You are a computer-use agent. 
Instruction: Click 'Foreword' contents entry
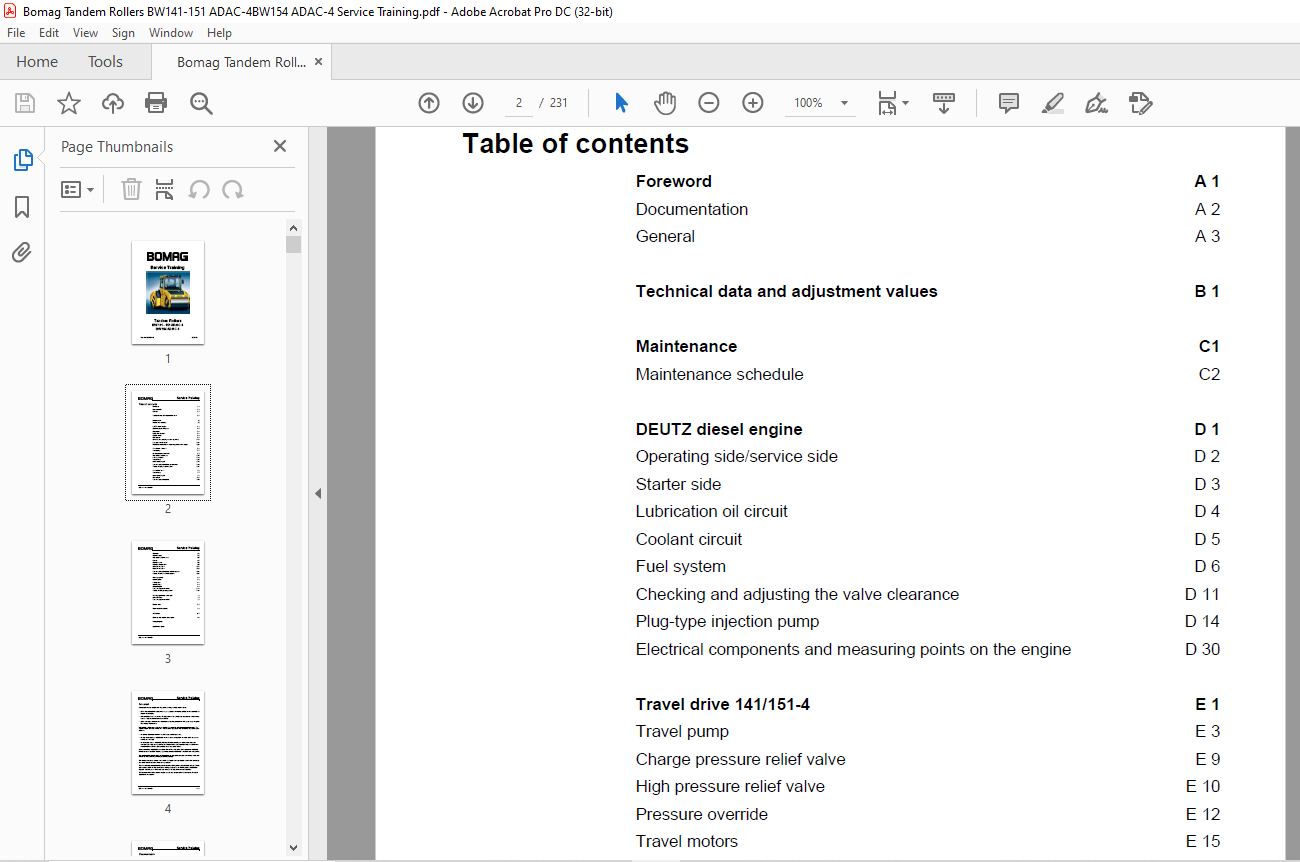coord(674,181)
